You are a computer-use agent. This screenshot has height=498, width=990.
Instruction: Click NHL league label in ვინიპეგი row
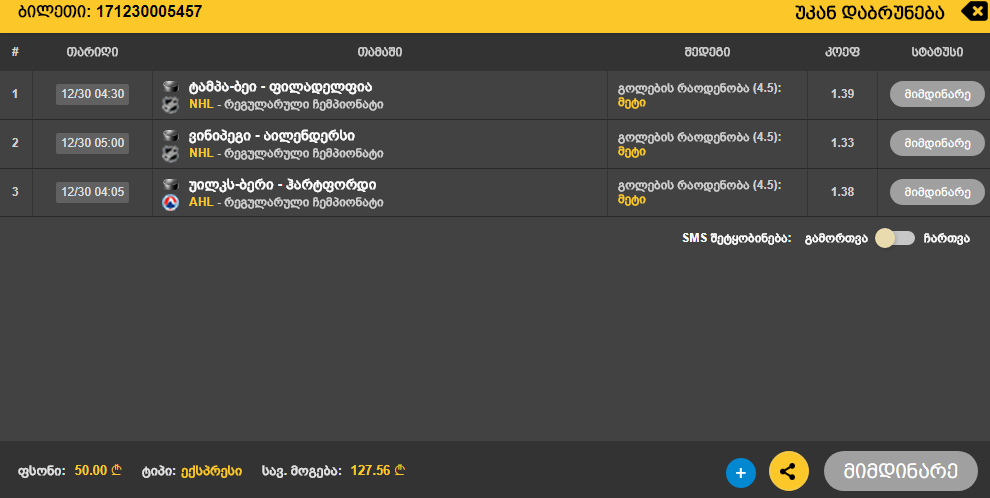click(201, 153)
